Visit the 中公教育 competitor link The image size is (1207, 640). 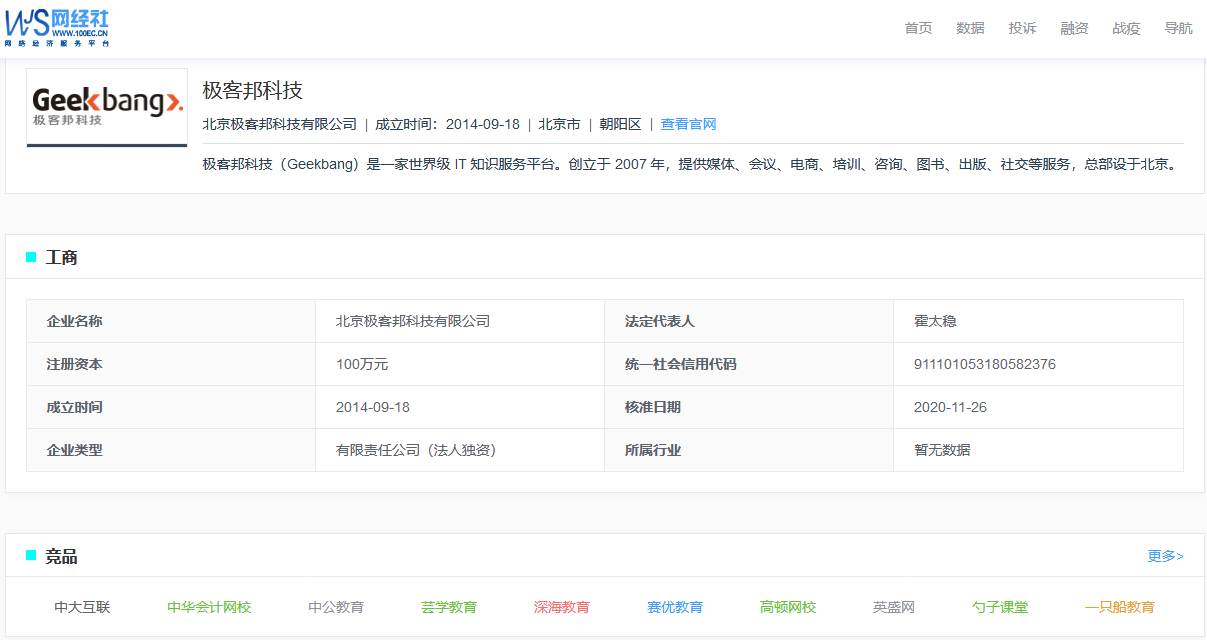336,607
